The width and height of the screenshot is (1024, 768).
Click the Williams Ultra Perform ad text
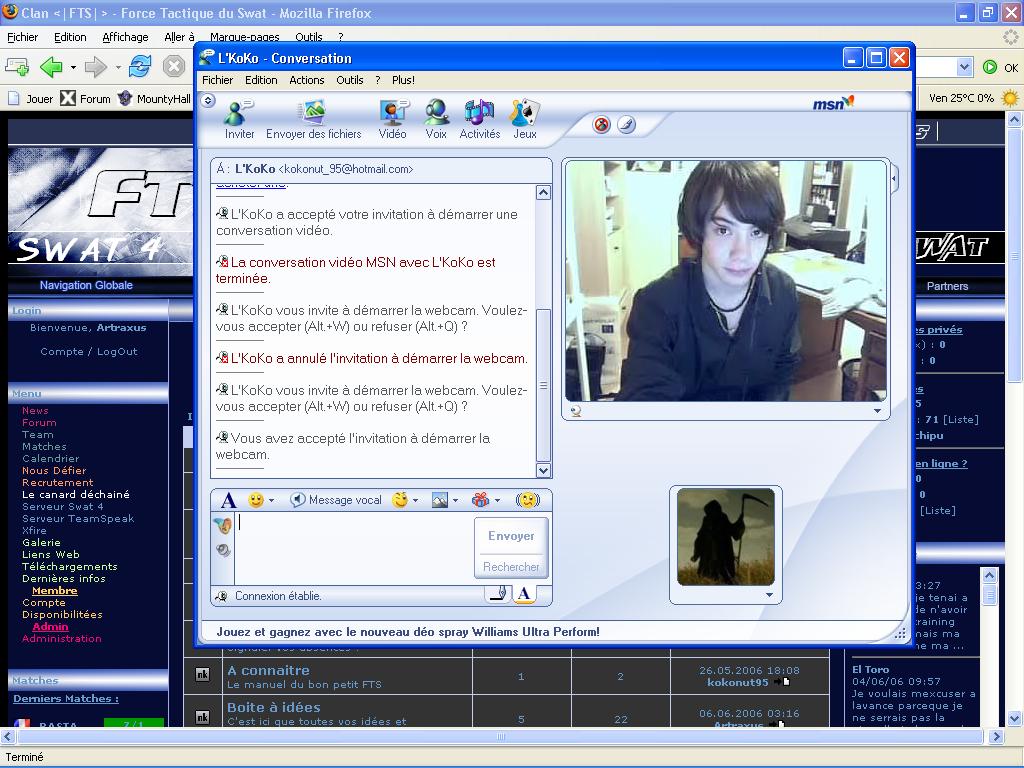click(x=408, y=632)
